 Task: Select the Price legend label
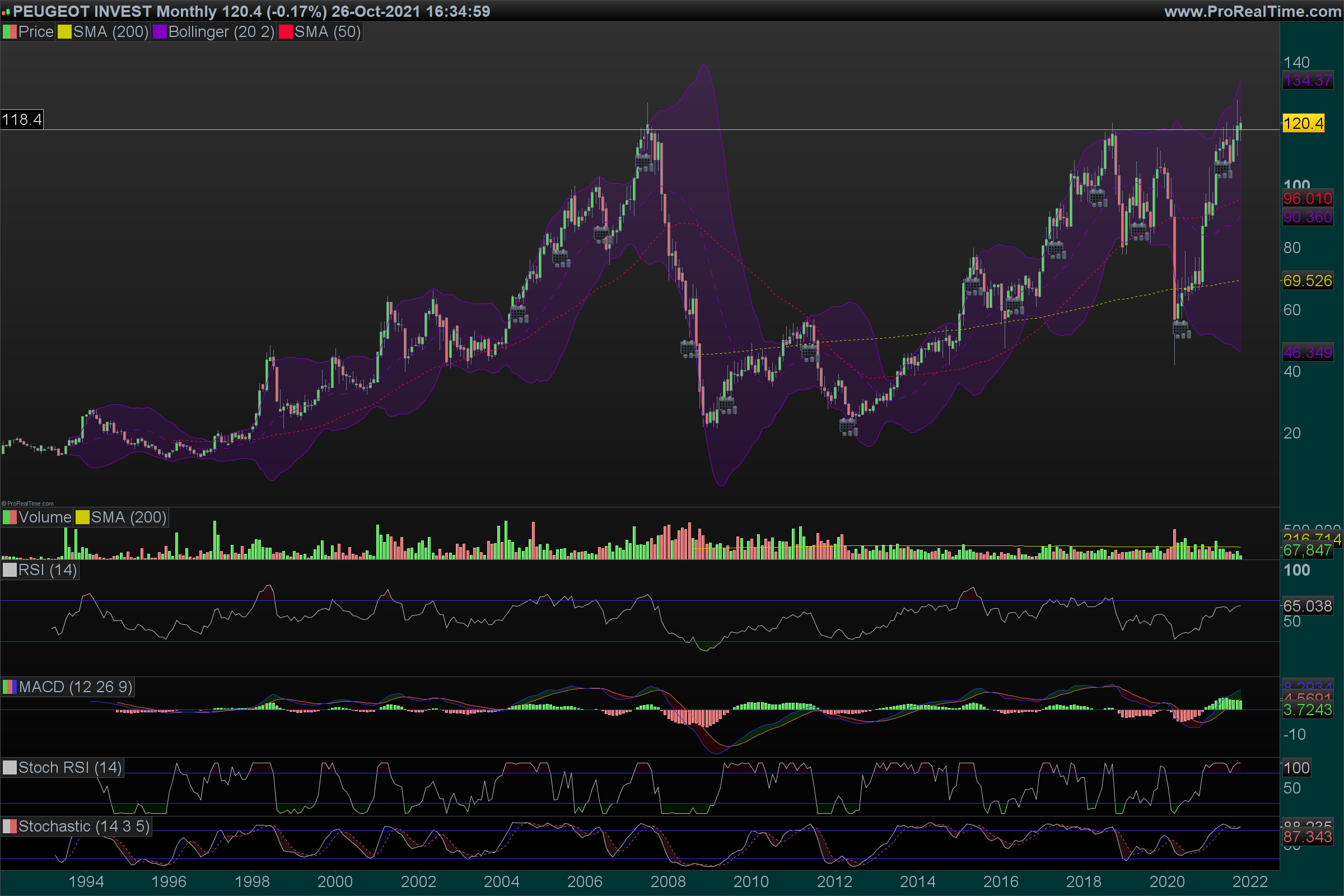click(x=35, y=32)
